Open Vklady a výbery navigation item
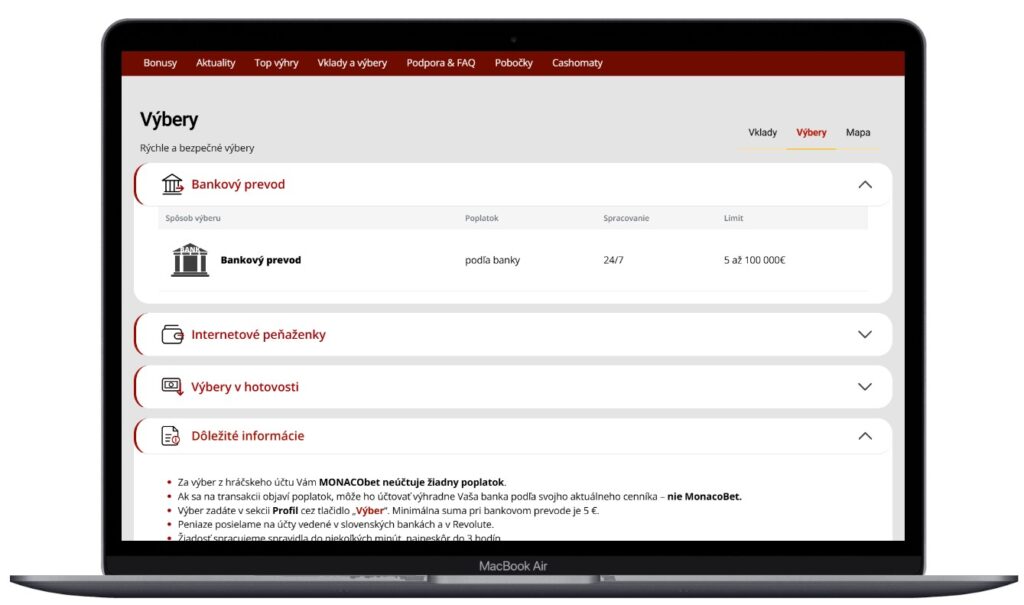This screenshot has height=605, width=1024. point(352,63)
